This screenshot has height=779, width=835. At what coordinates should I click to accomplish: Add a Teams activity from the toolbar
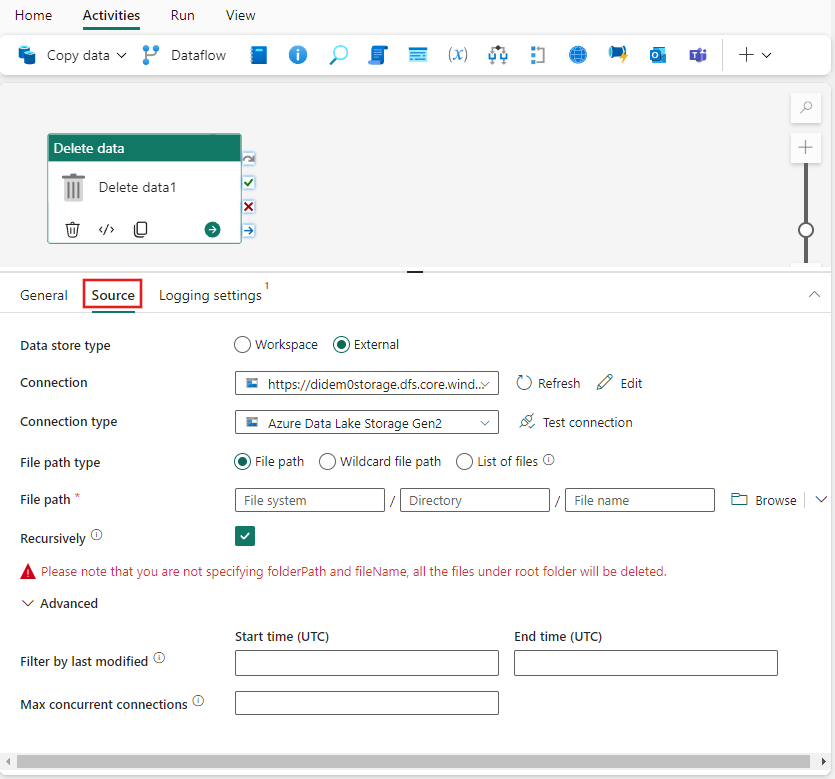[x=697, y=55]
